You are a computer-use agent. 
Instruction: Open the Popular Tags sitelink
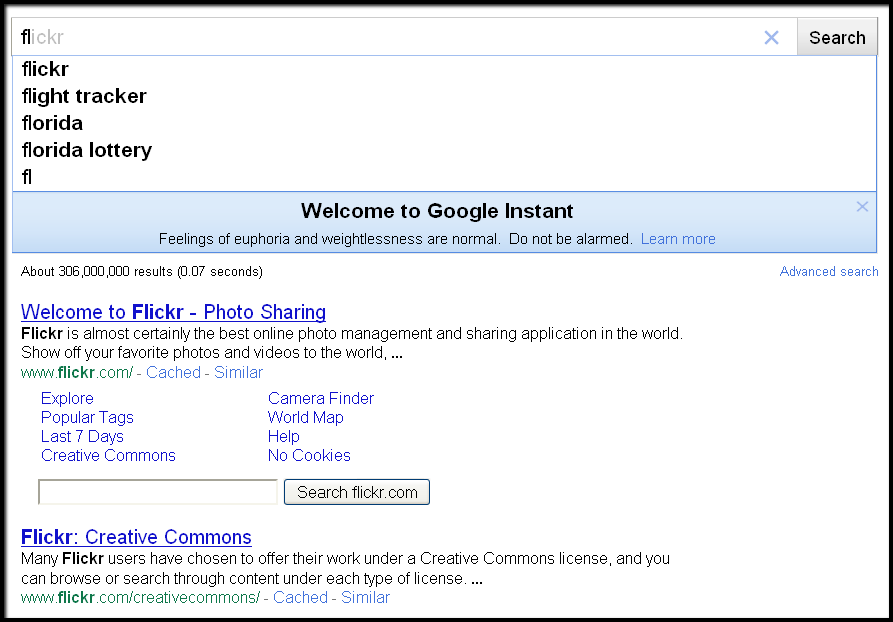click(87, 417)
